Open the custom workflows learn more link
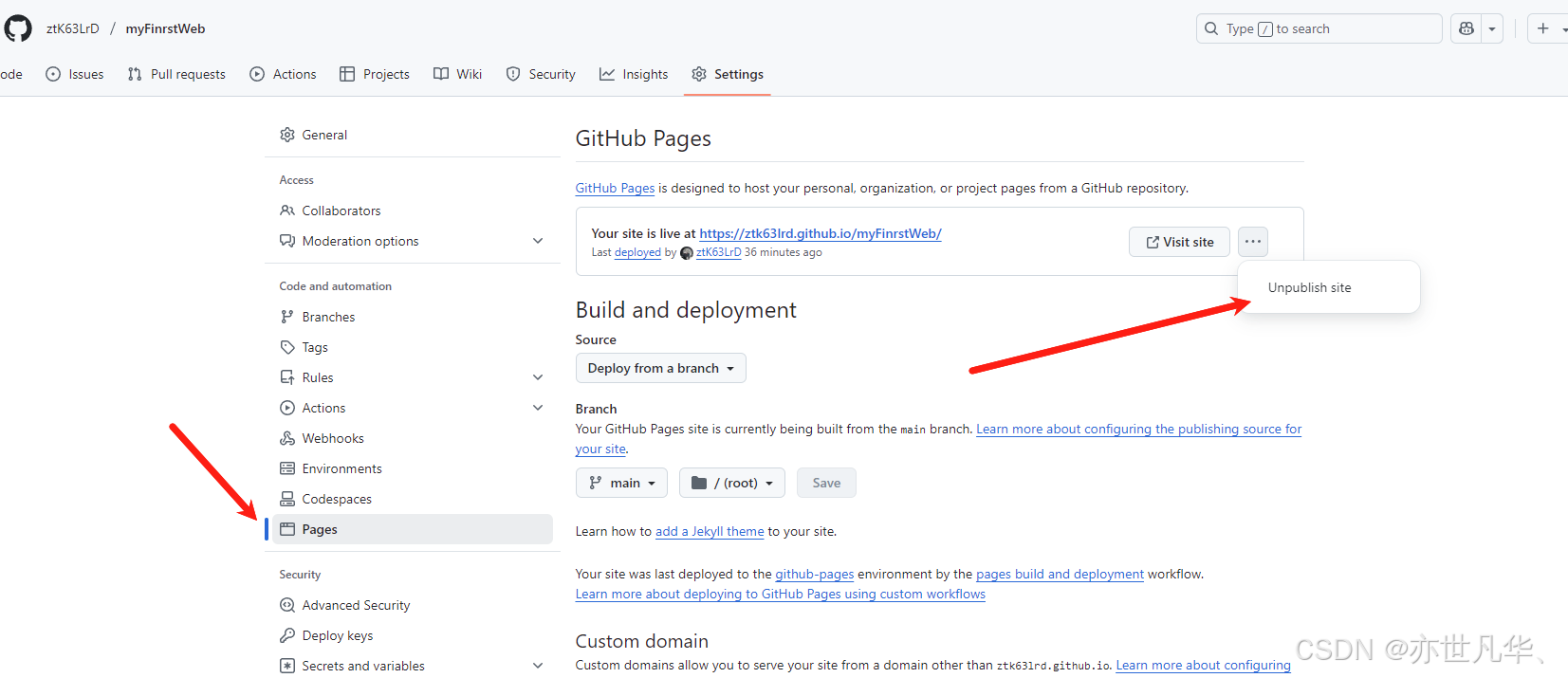This screenshot has height=678, width=1568. point(781,594)
